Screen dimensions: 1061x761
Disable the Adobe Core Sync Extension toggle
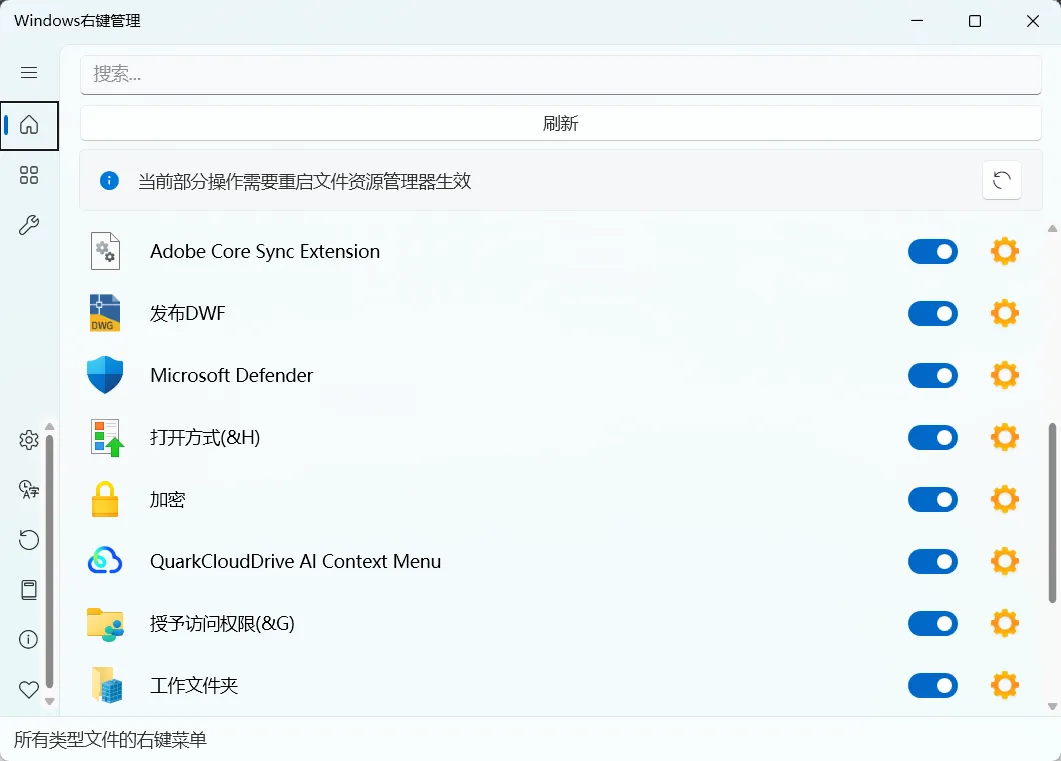pos(932,251)
